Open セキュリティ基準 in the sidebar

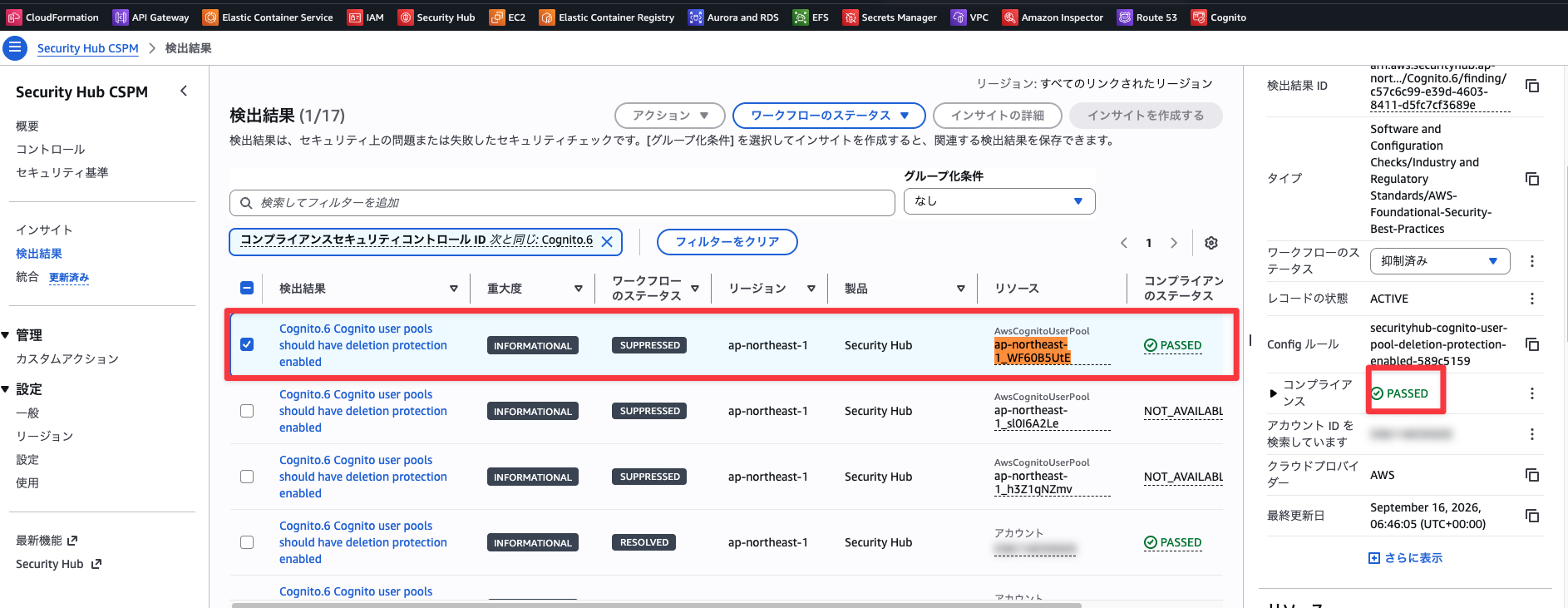(x=62, y=173)
